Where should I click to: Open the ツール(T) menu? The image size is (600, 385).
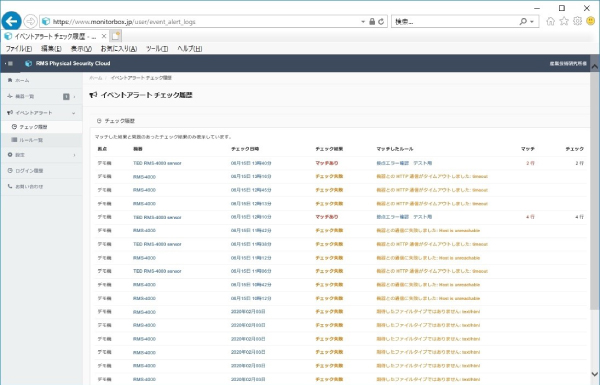pos(157,49)
